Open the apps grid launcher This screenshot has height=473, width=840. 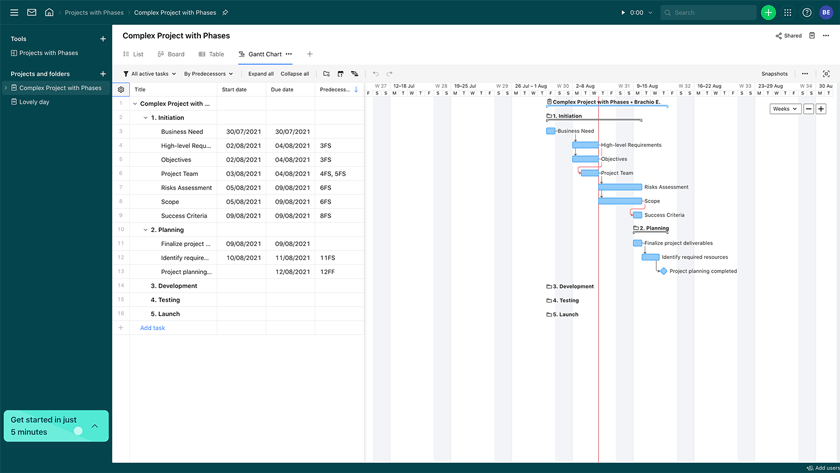click(788, 13)
